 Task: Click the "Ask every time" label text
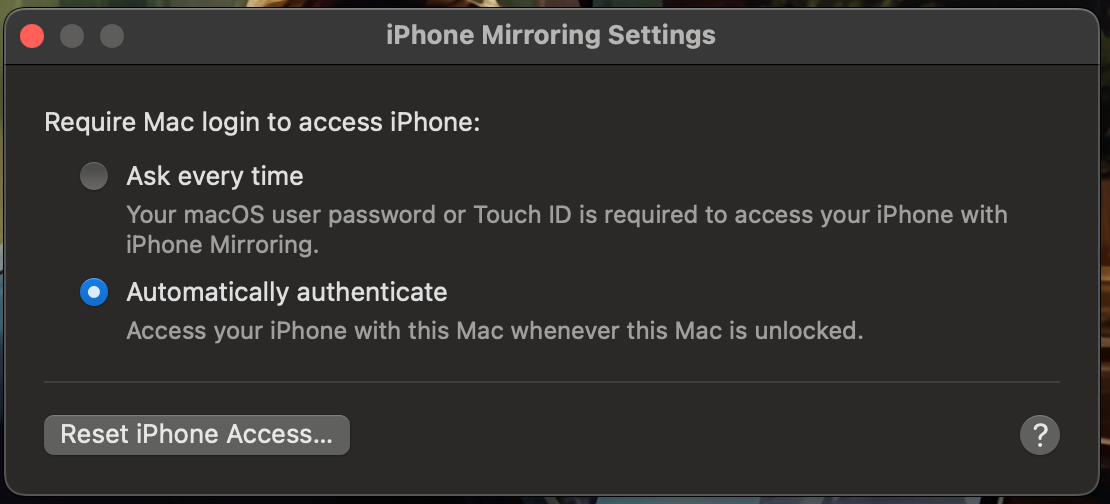coord(214,177)
